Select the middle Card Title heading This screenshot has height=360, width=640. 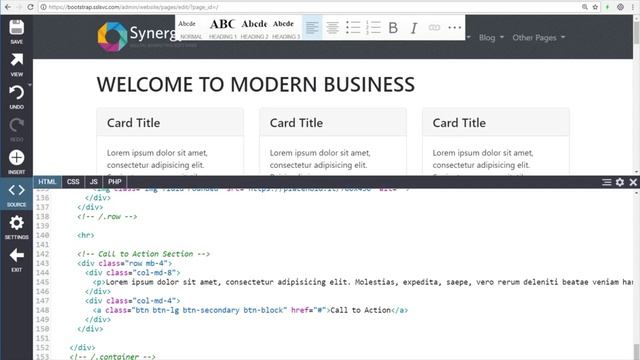point(296,123)
